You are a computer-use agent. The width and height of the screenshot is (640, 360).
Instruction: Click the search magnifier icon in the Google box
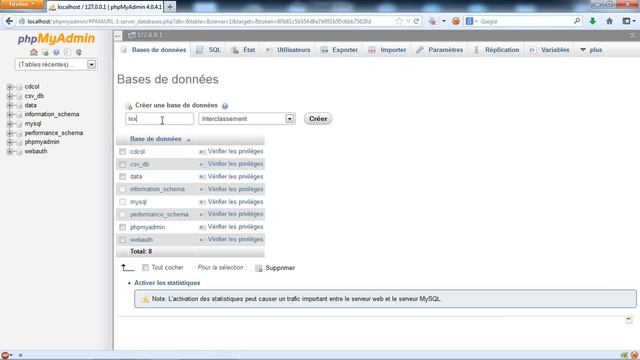[577, 21]
